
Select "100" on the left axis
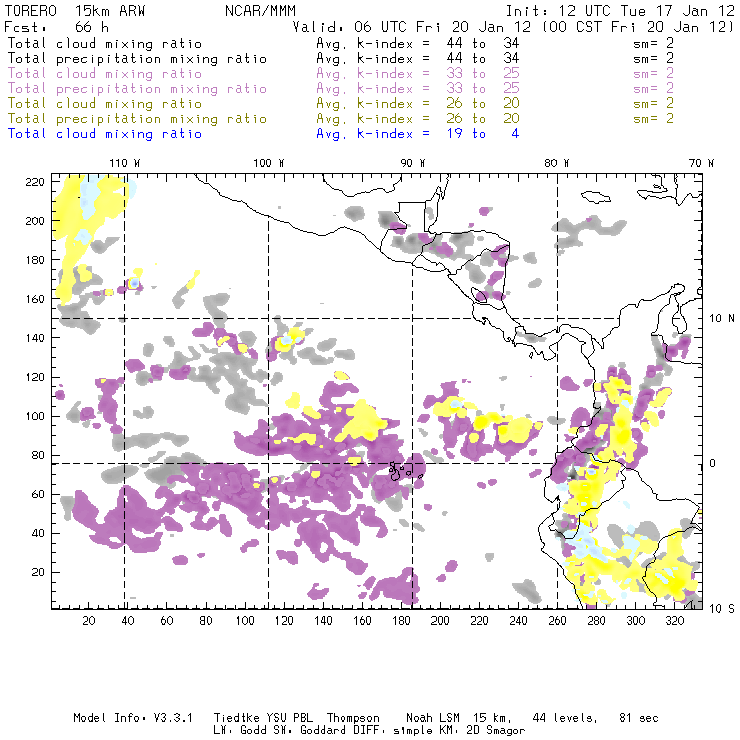pyautogui.click(x=35, y=416)
